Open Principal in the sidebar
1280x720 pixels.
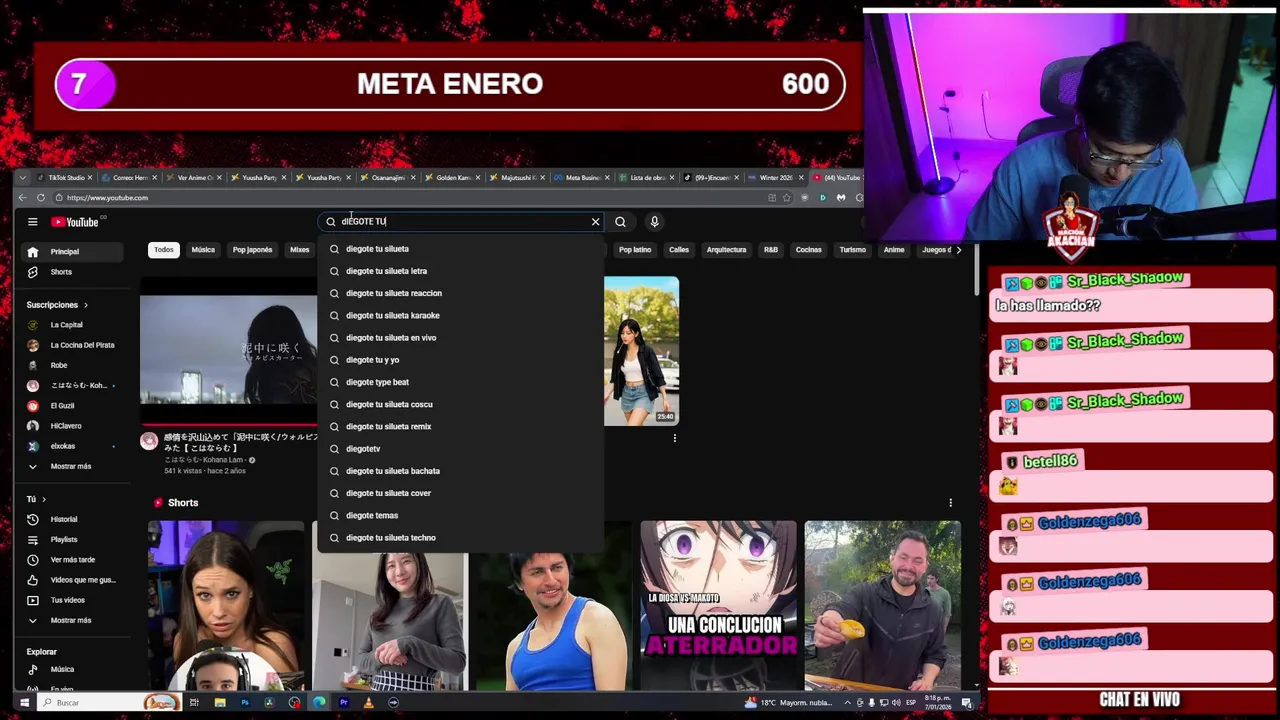tap(70, 252)
